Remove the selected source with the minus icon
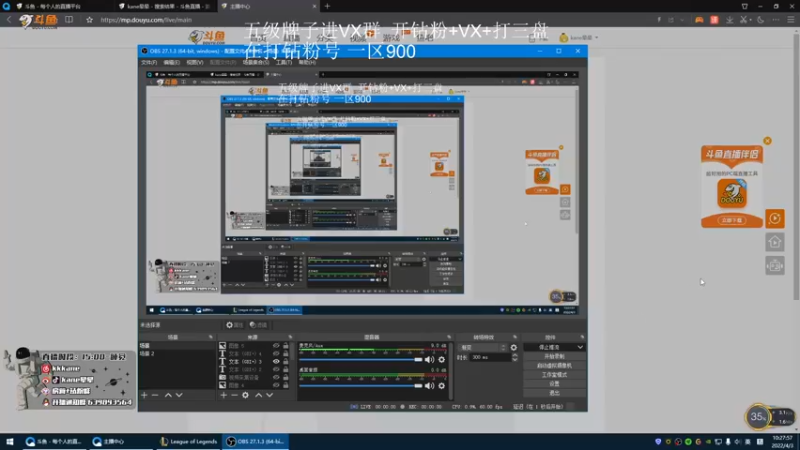This screenshot has width=800, height=450. coord(234,395)
